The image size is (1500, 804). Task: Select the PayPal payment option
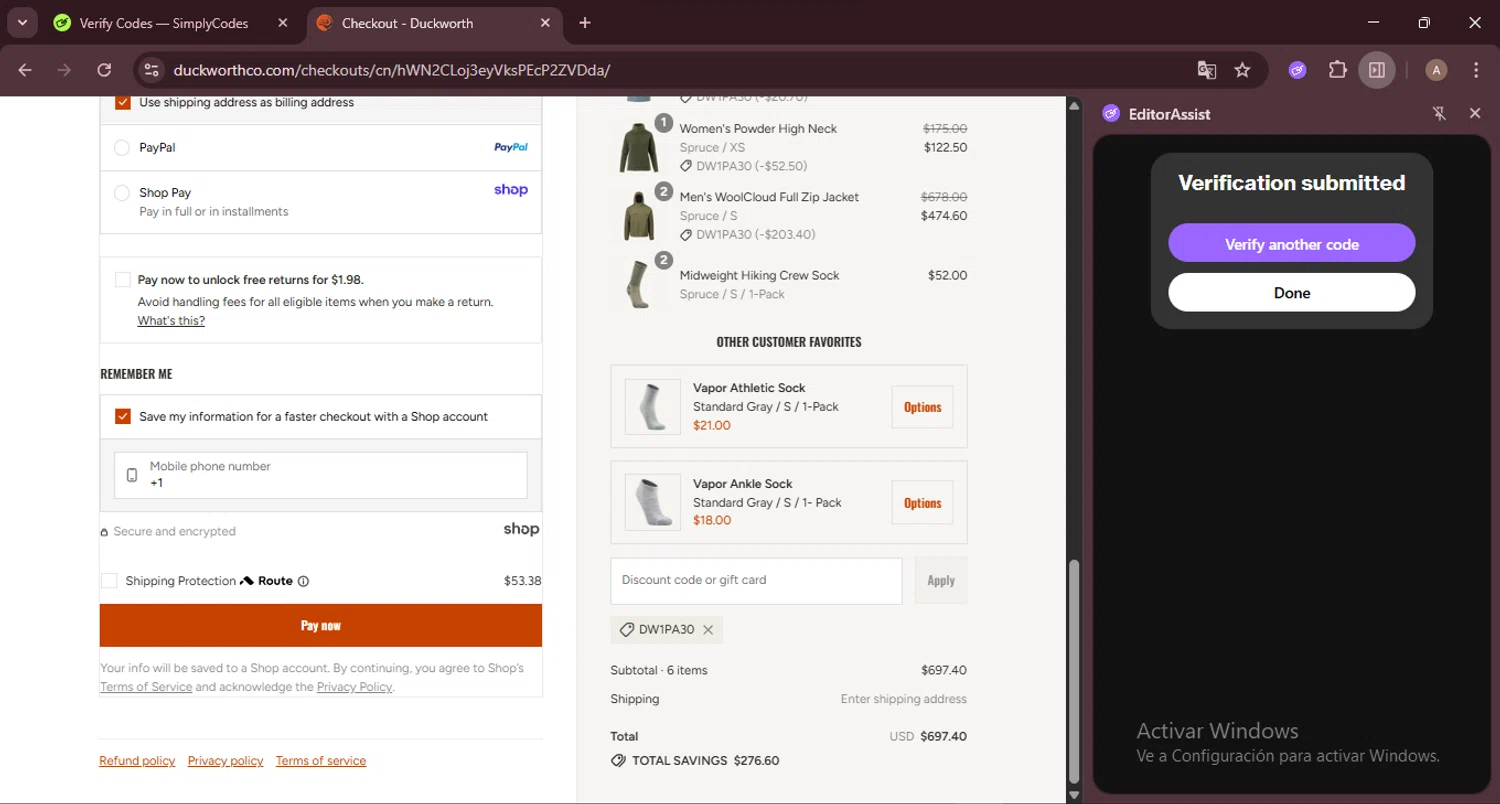pyautogui.click(x=122, y=148)
